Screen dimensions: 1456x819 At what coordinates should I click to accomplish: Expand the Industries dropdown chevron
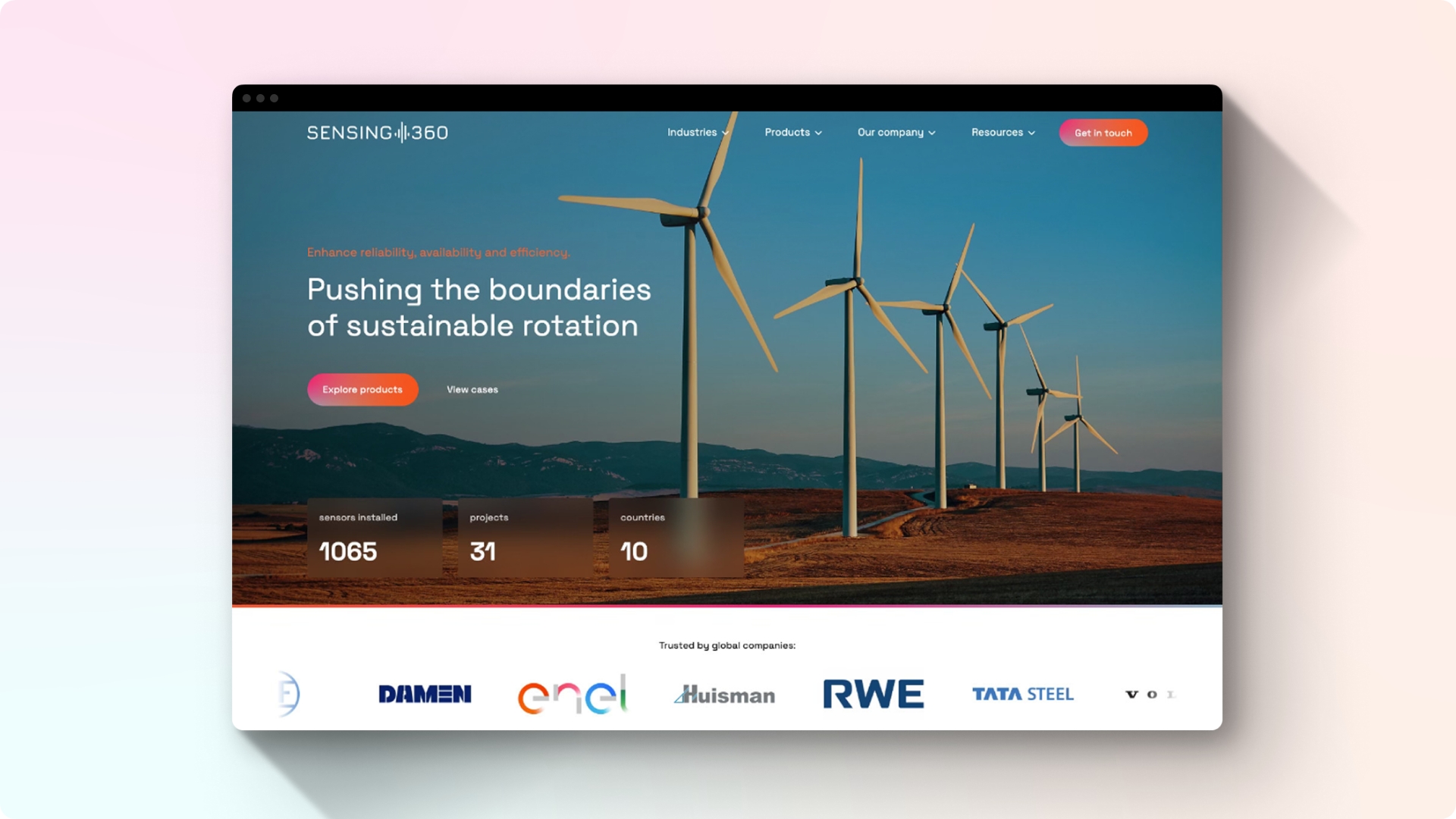[726, 133]
